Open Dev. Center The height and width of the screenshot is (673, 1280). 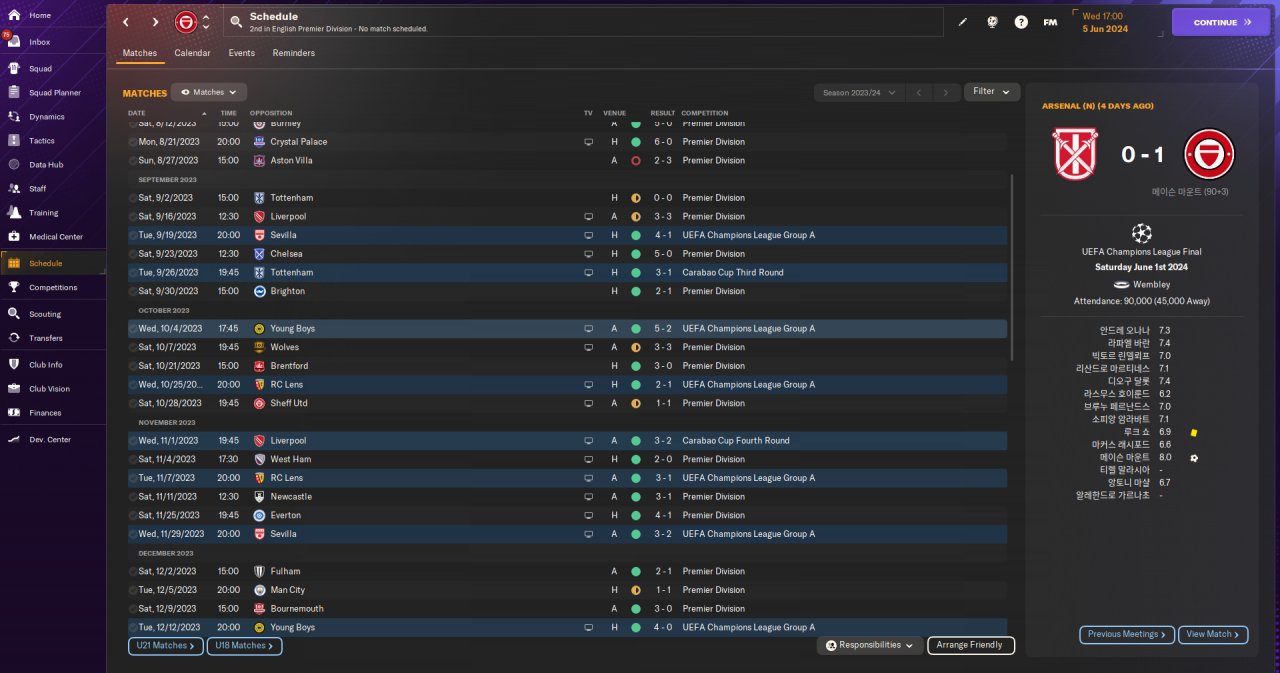click(x=52, y=439)
